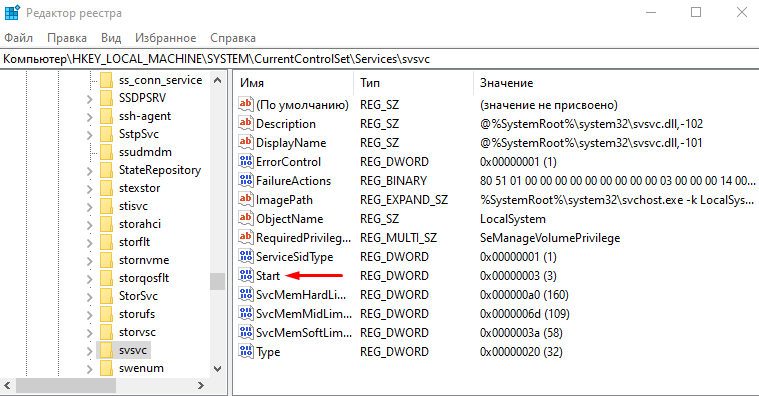Select the swenum folder icon
Image resolution: width=759 pixels, height=396 pixels.
click(106, 368)
